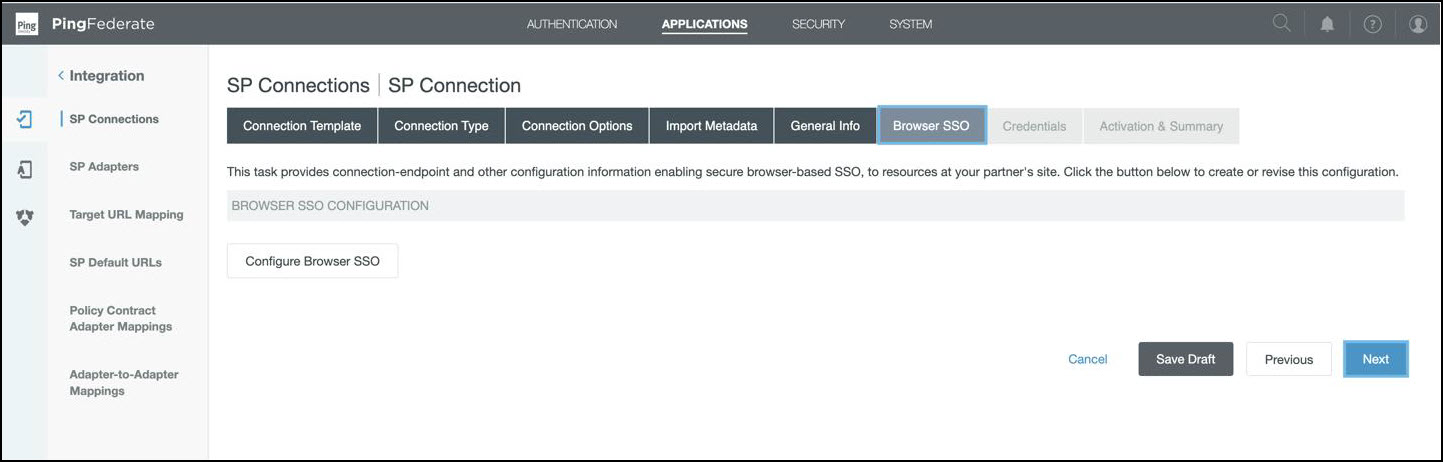
Task: Select the second sidebar icon below integration
Action: (25, 169)
